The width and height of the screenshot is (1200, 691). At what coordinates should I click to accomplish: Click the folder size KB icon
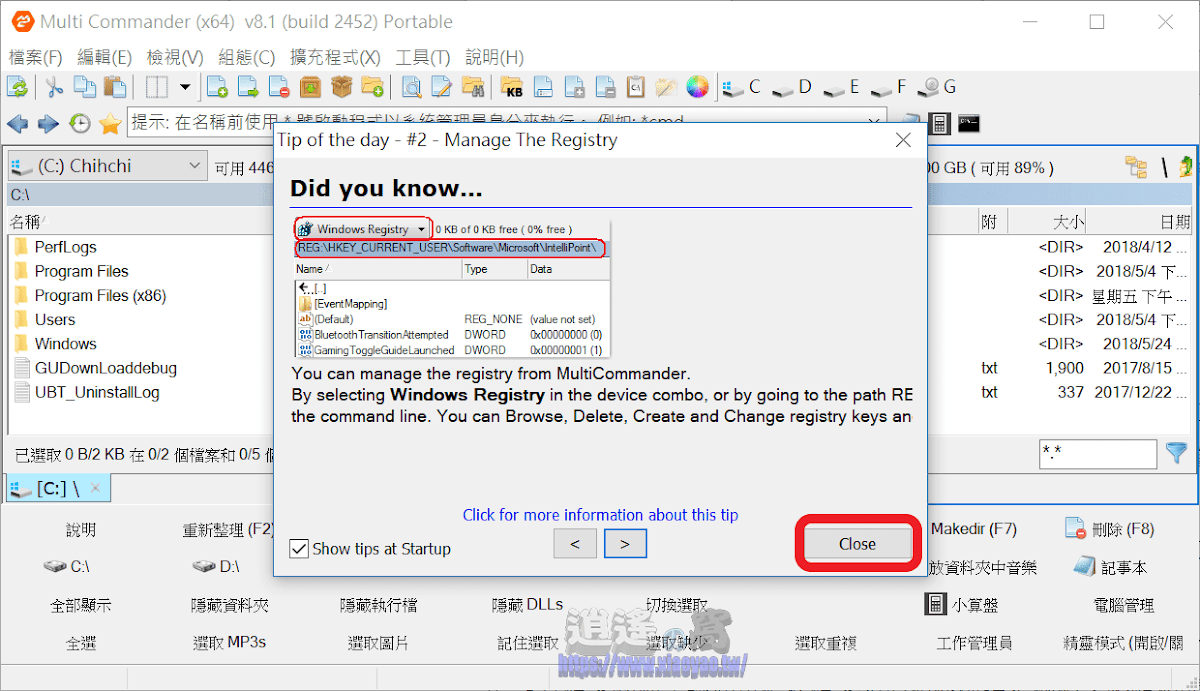[512, 87]
